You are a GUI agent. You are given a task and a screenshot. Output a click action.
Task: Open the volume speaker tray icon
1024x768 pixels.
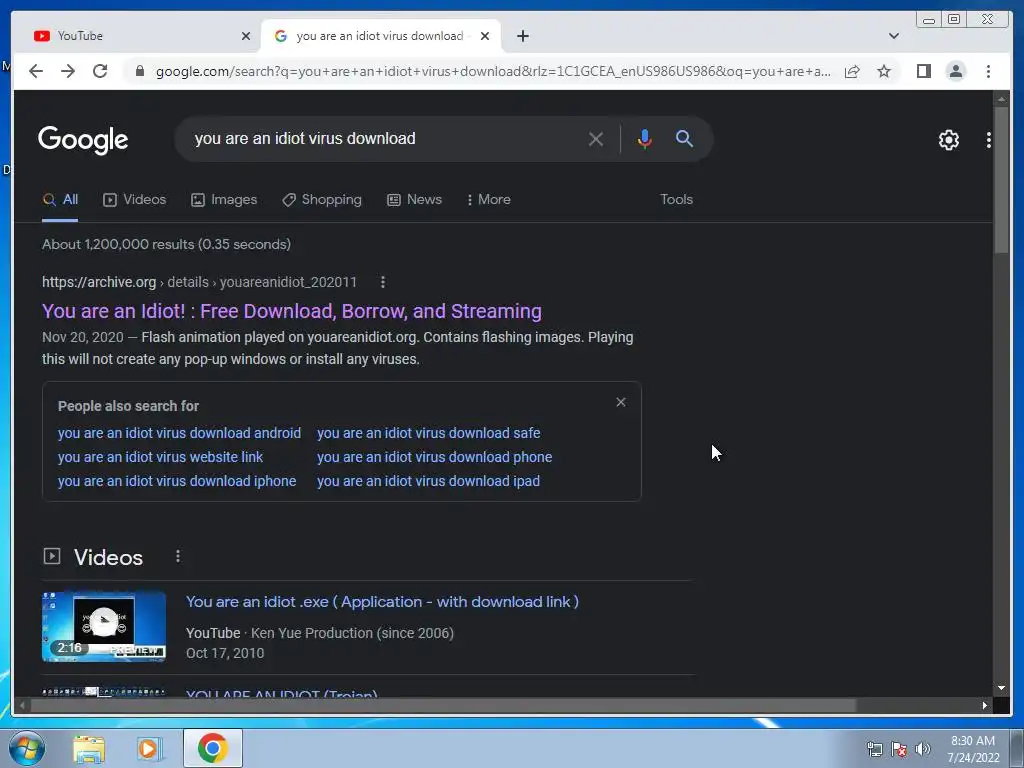[x=923, y=749]
